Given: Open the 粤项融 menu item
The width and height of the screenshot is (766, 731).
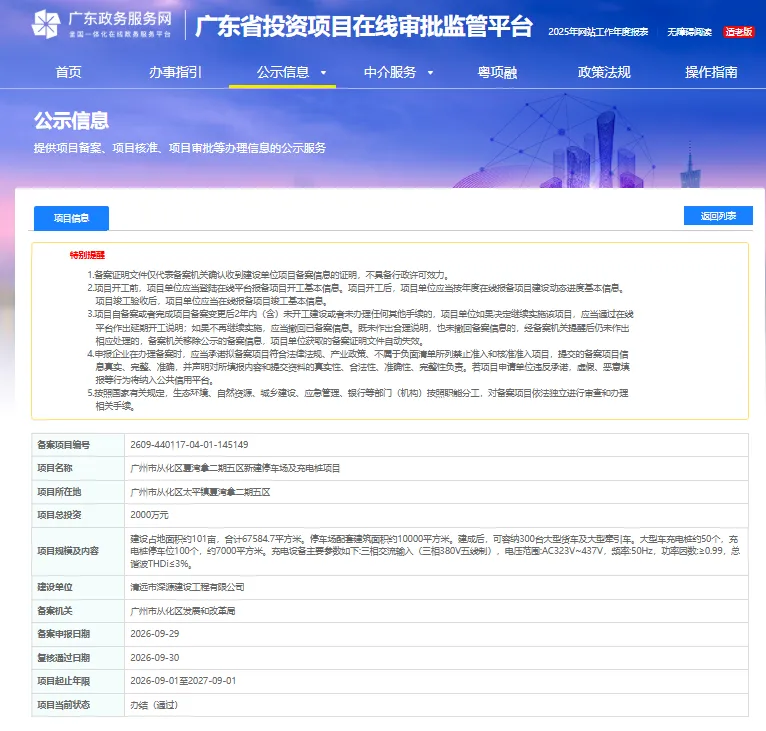Looking at the screenshot, I should 497,72.
